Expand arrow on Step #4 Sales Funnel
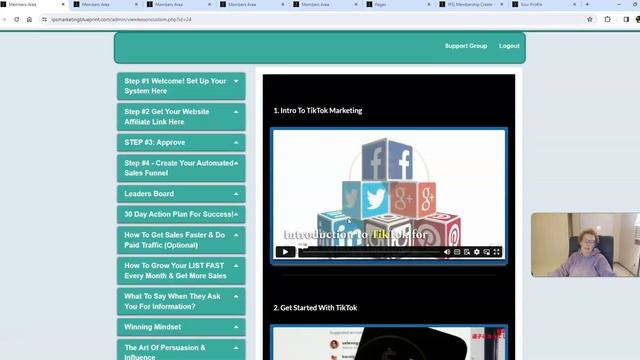 pyautogui.click(x=236, y=163)
